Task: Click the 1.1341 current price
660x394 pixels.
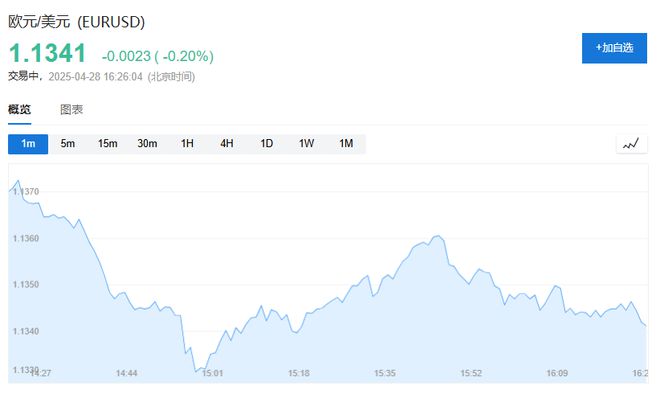Action: click(x=47, y=53)
